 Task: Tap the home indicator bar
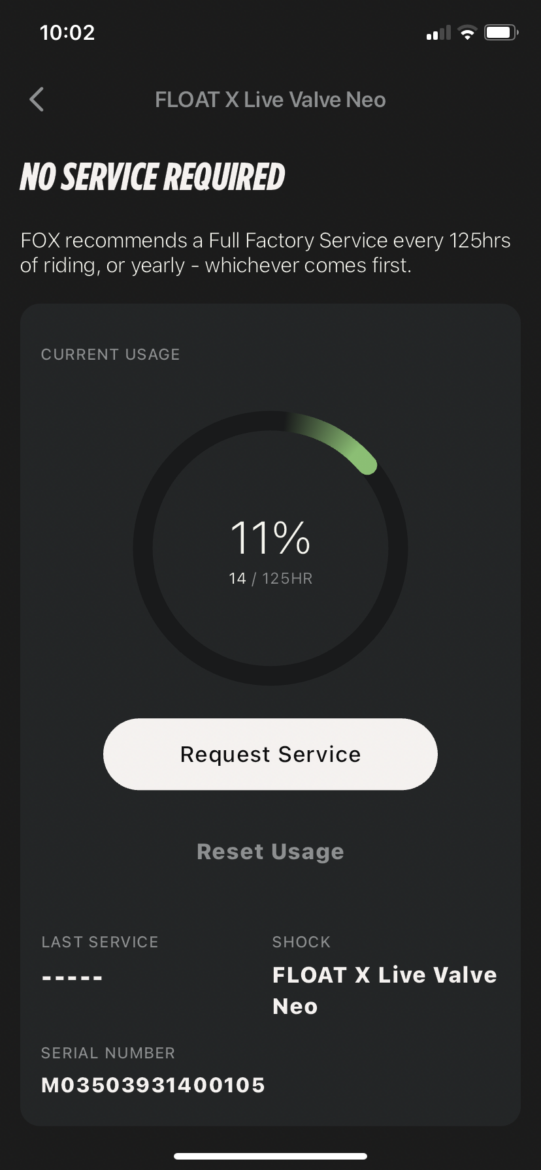click(x=270, y=1156)
